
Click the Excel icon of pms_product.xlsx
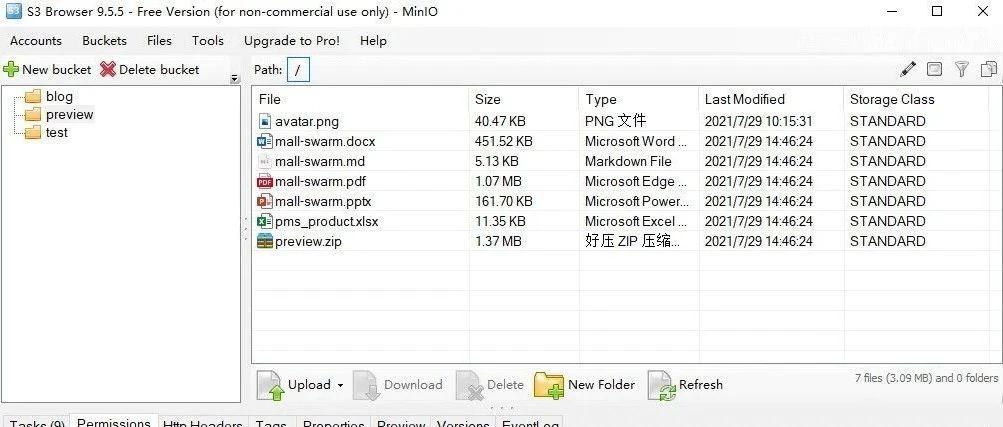pos(264,222)
